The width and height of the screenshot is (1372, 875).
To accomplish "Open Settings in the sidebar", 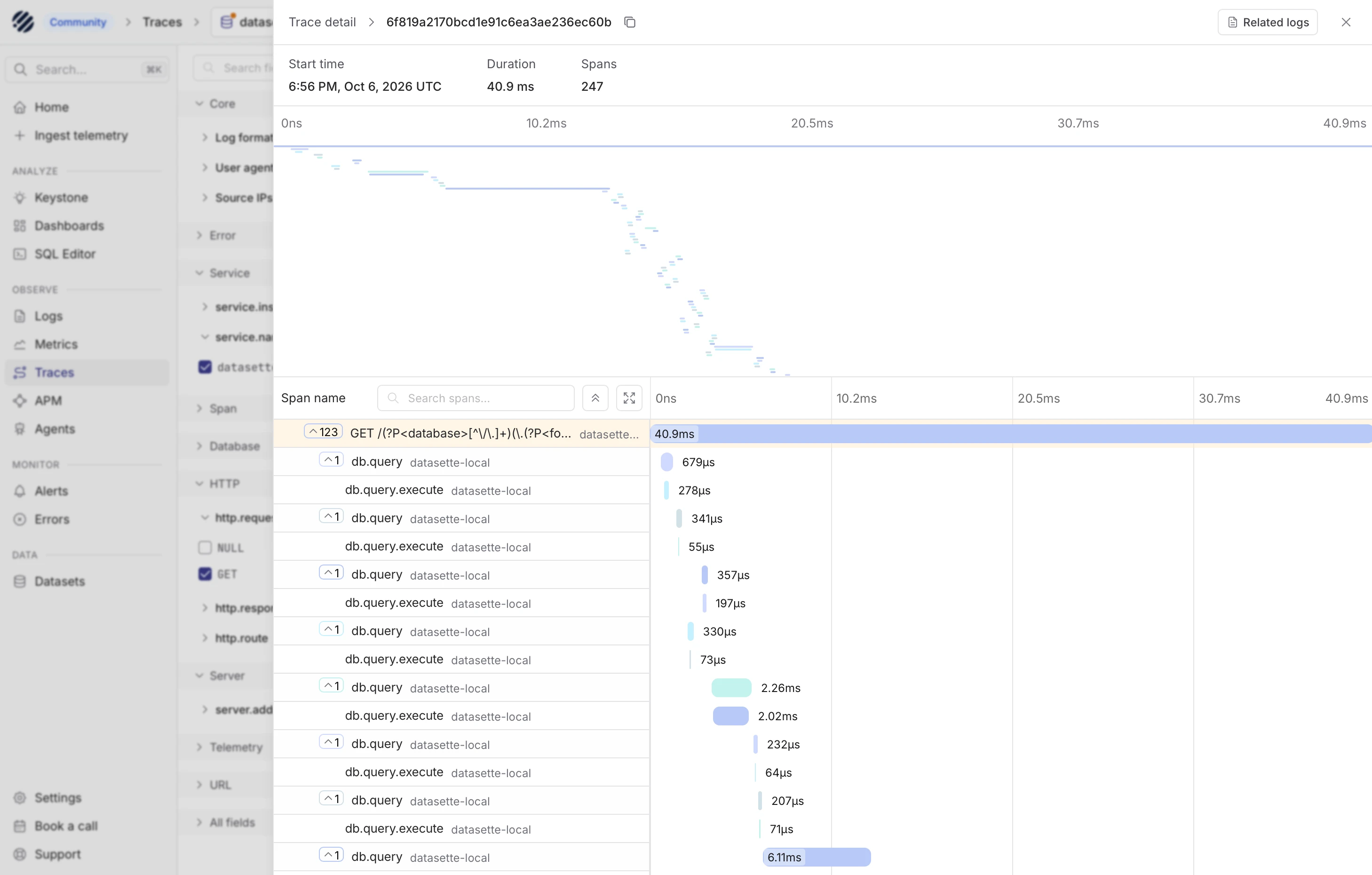I will pyautogui.click(x=57, y=798).
